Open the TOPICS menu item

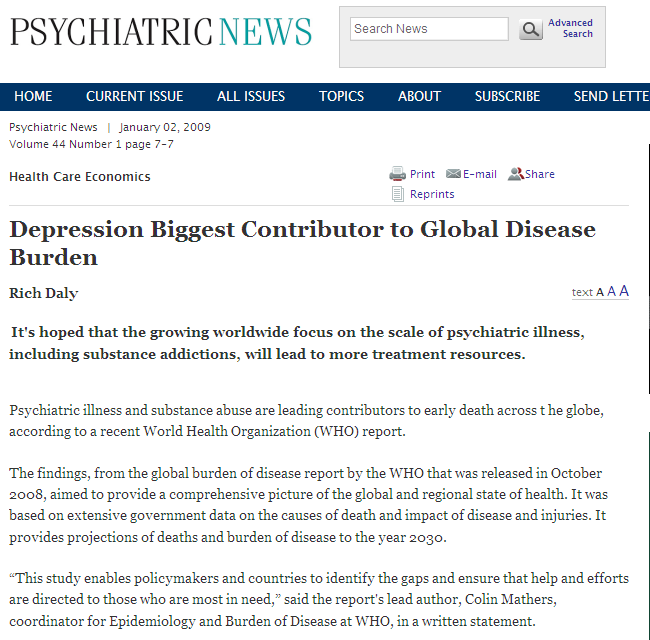(x=341, y=96)
